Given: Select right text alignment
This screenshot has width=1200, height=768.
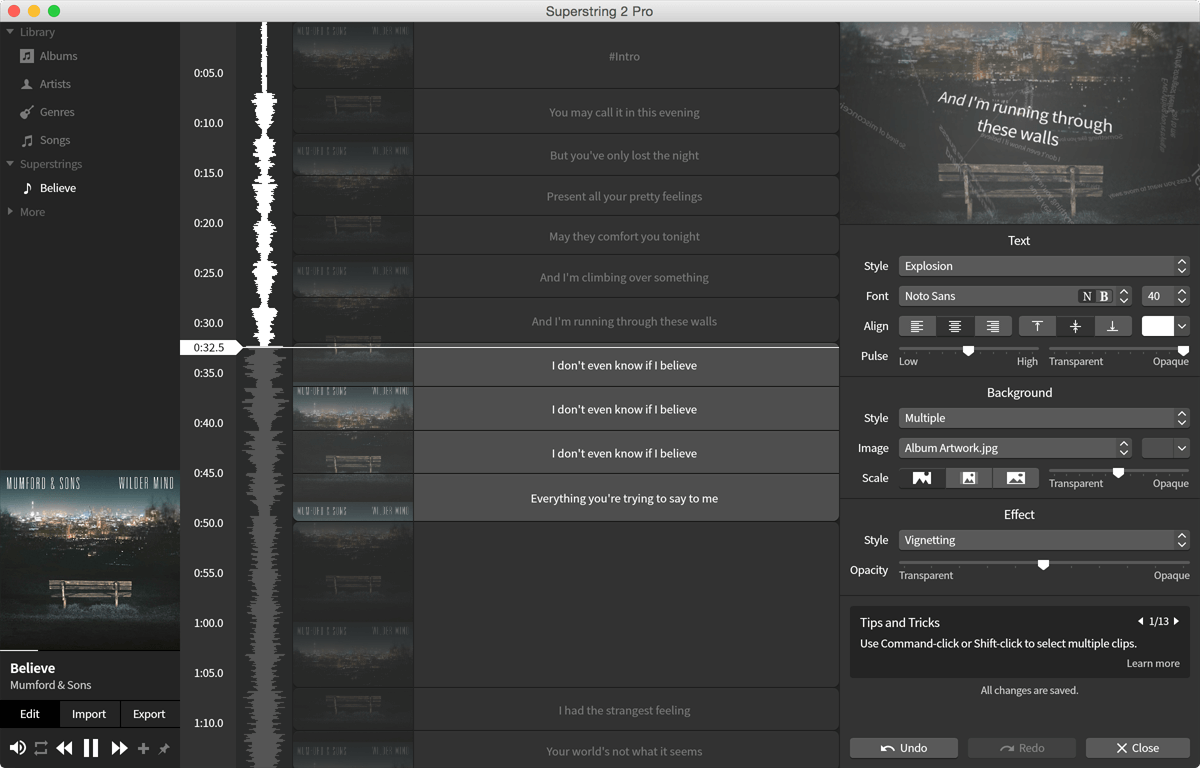Looking at the screenshot, I should 992,326.
